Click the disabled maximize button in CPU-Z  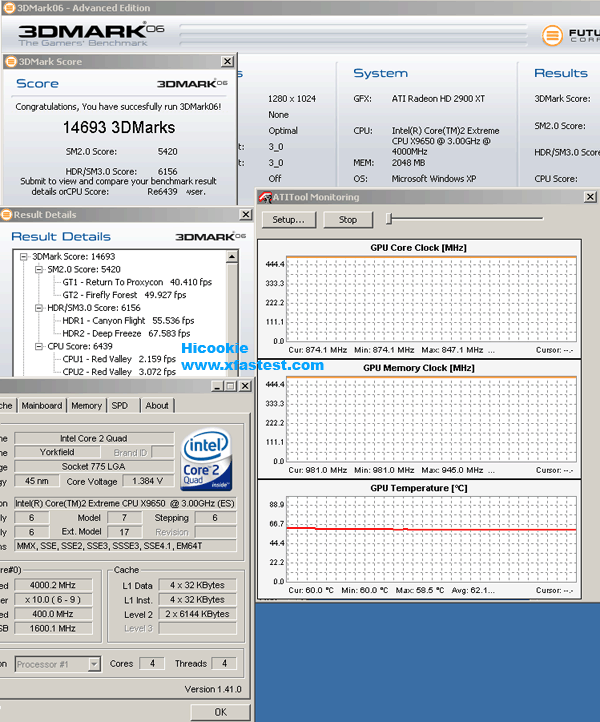231,386
